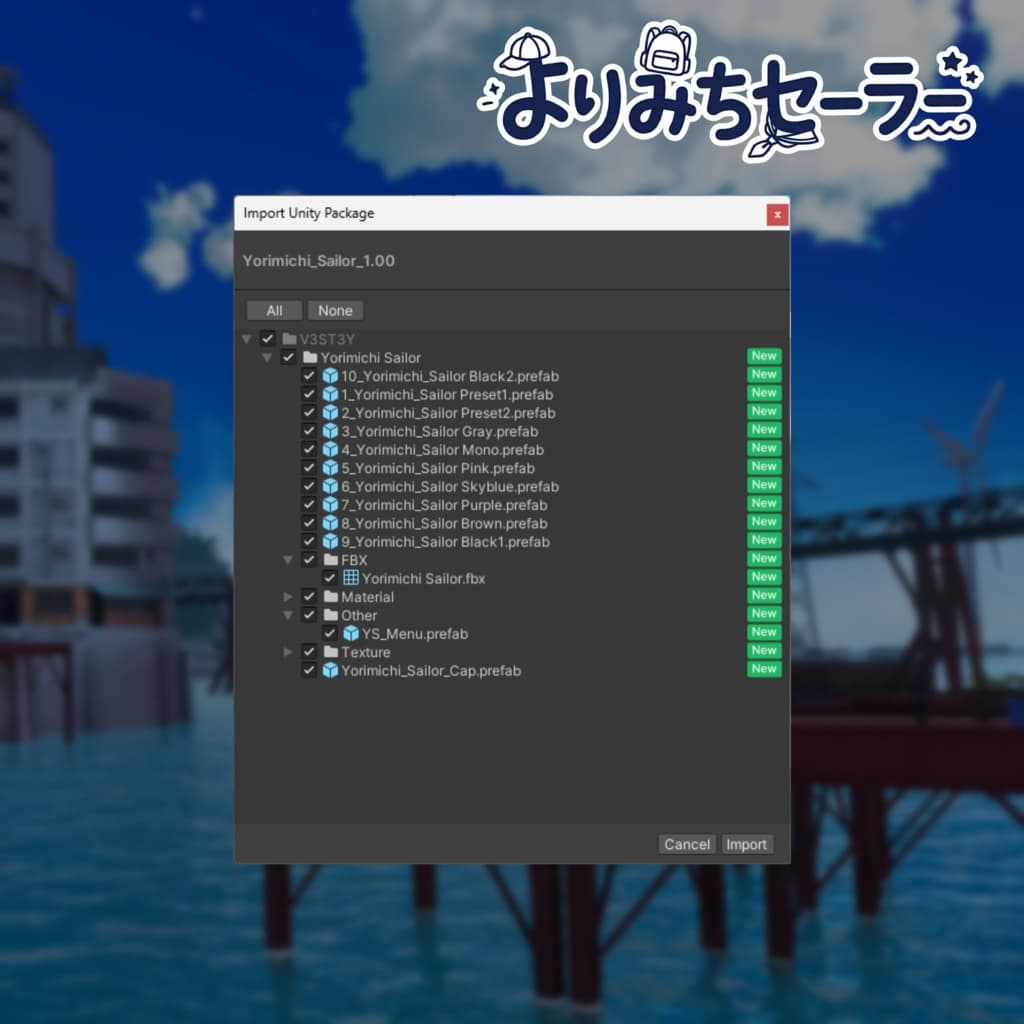Expand the Material folder
The image size is (1024, 1024).
click(289, 597)
